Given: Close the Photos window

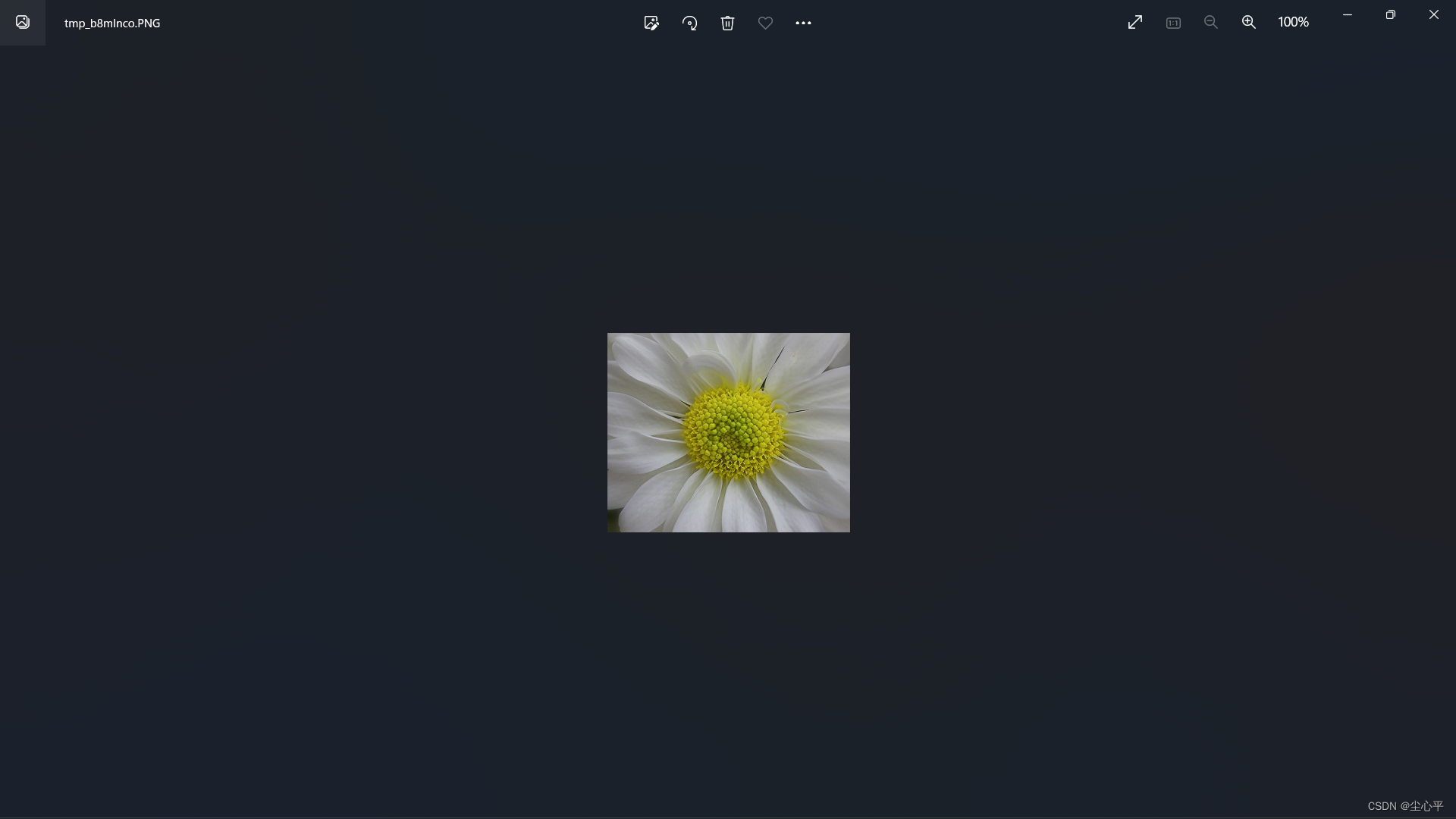Looking at the screenshot, I should [x=1433, y=14].
